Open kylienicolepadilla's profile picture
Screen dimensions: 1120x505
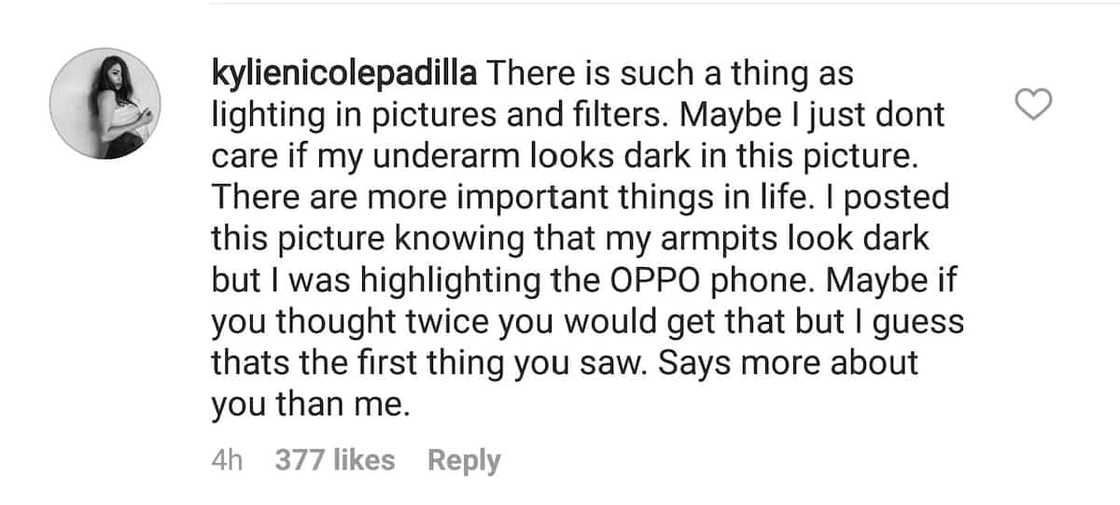click(105, 103)
